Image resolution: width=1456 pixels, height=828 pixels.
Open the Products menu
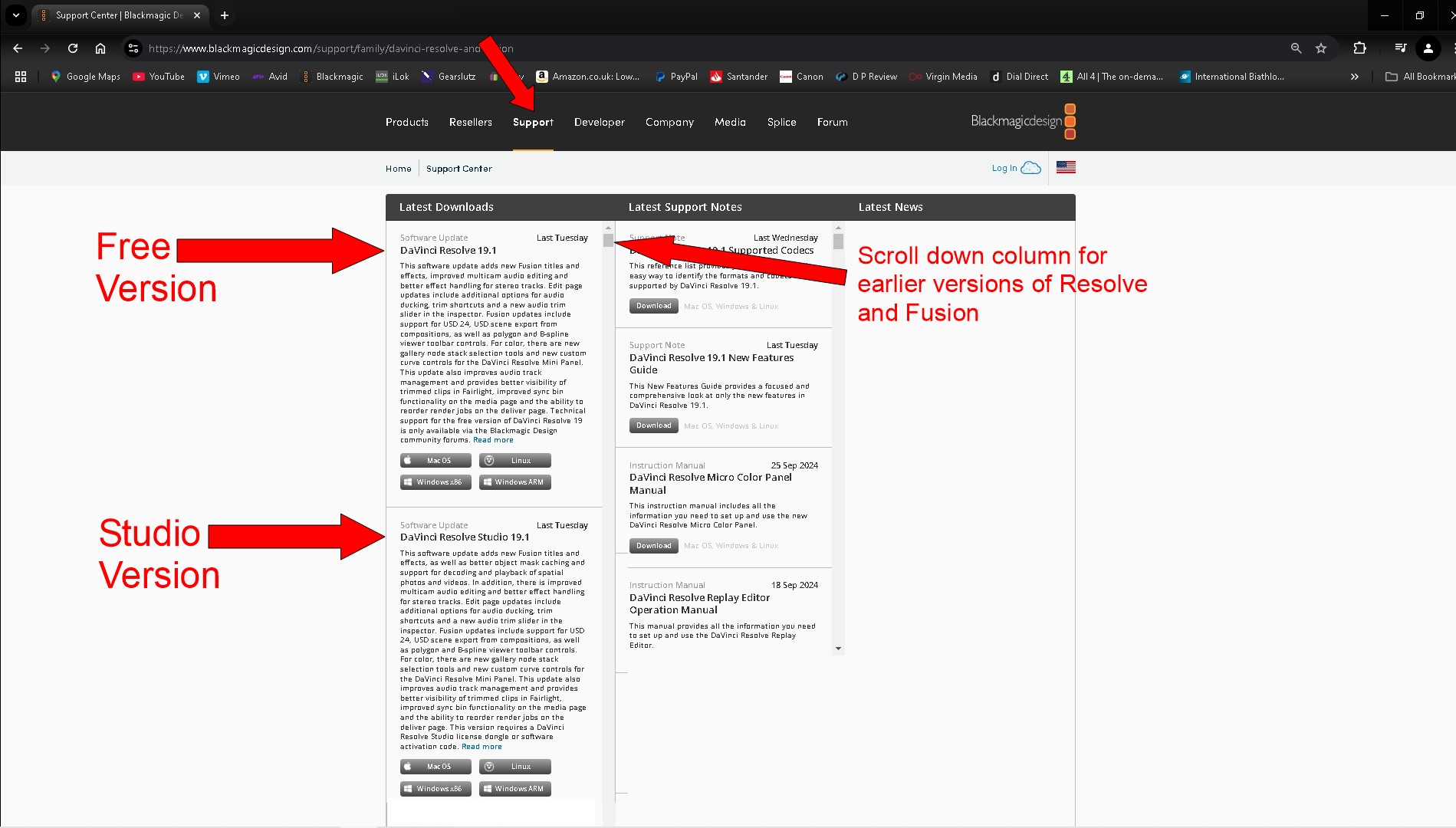(407, 122)
